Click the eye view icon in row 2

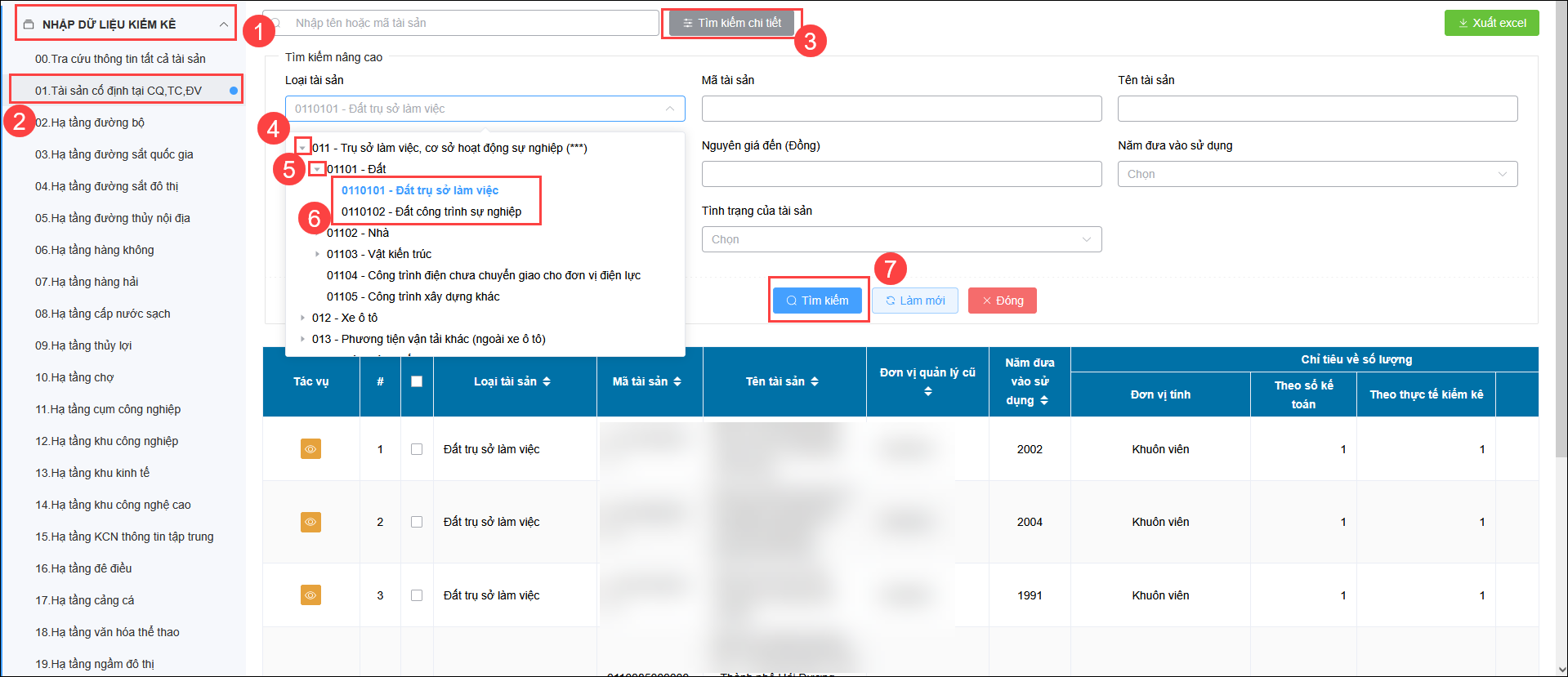310,522
